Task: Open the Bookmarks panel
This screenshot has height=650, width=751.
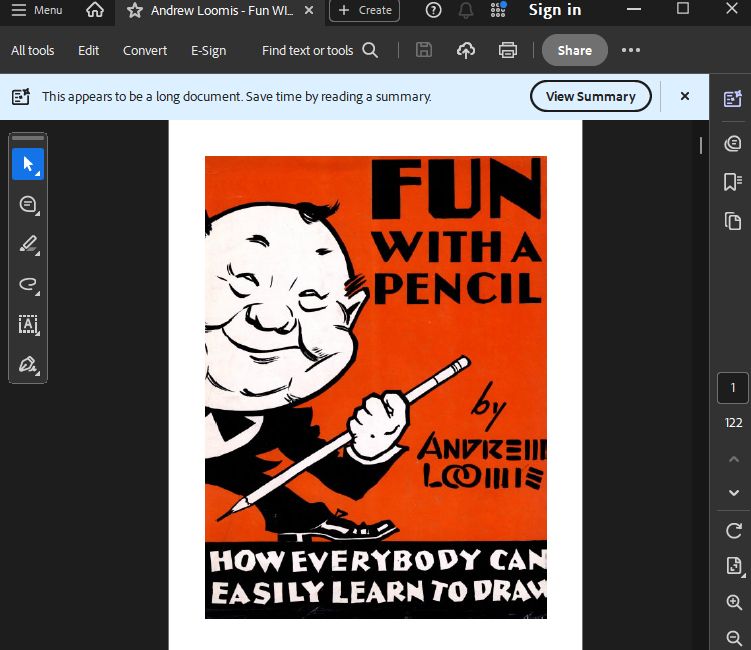Action: (x=733, y=182)
